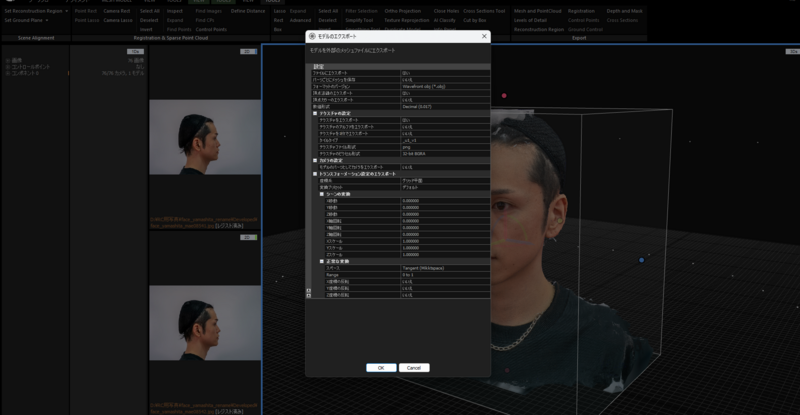The height and width of the screenshot is (415, 800).
Task: Collapse the テクスチャの設定 section
Action: pyautogui.click(x=315, y=113)
